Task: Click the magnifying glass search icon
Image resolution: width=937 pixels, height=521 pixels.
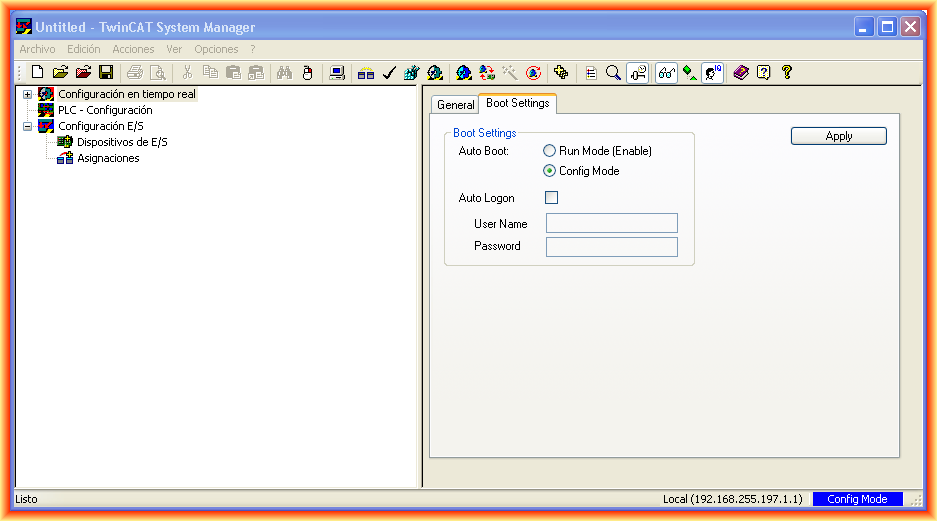Action: 613,72
